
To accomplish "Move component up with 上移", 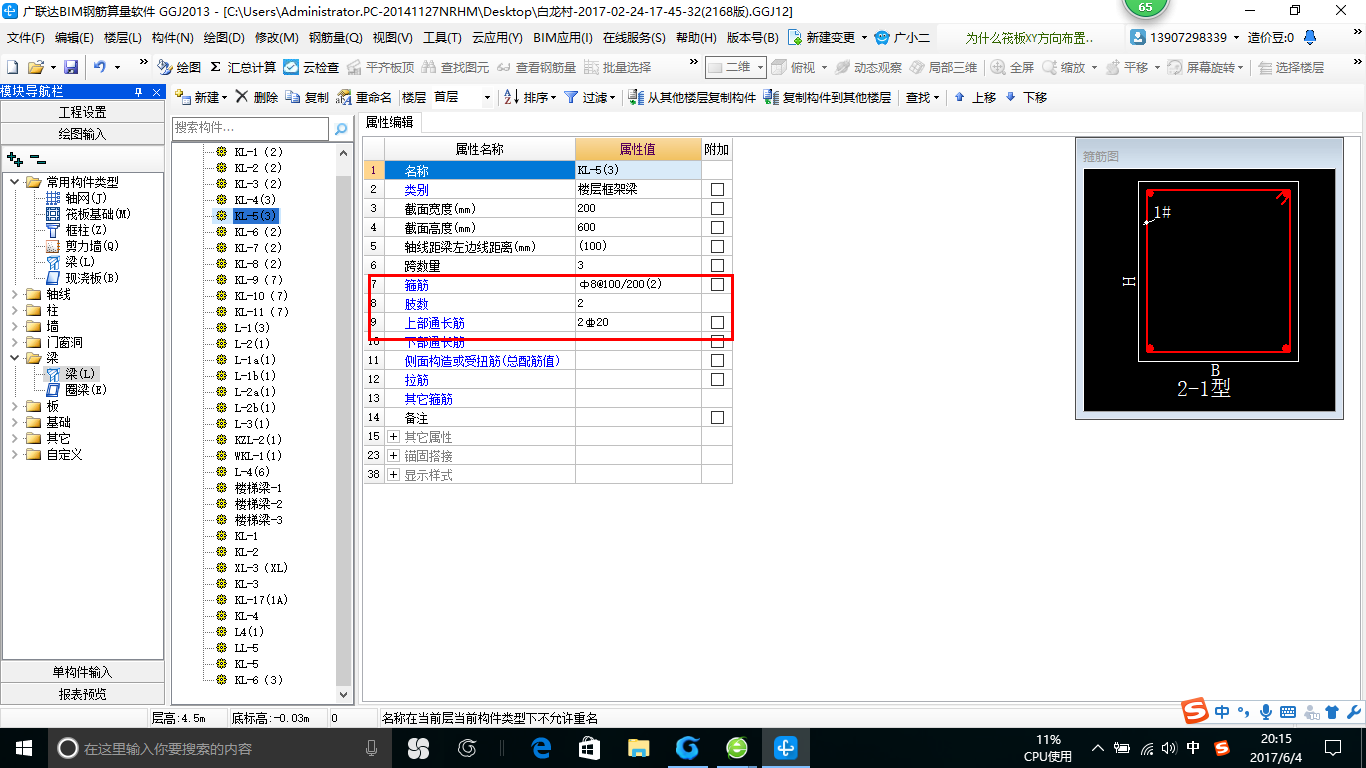I will tap(975, 97).
